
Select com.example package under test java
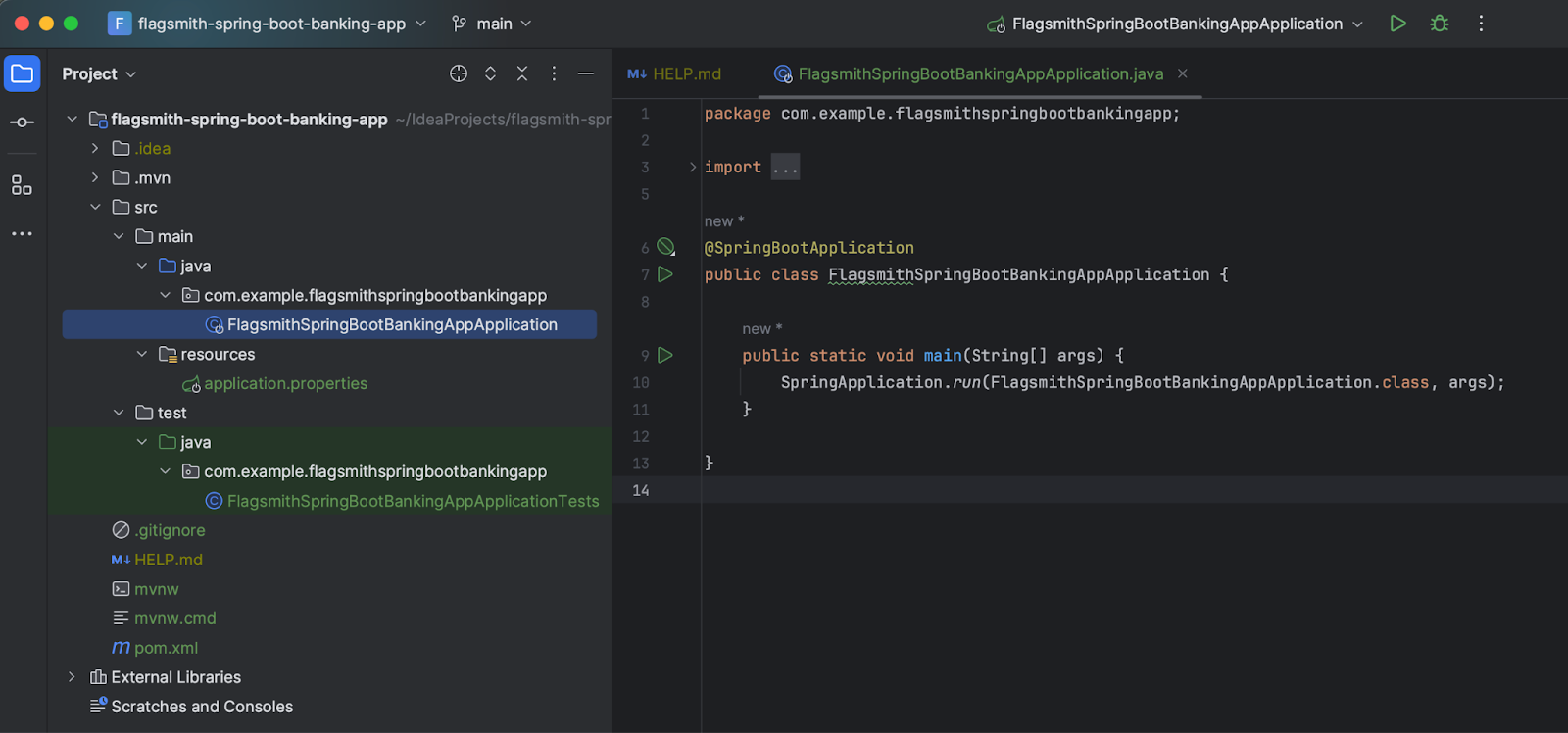(x=375, y=471)
